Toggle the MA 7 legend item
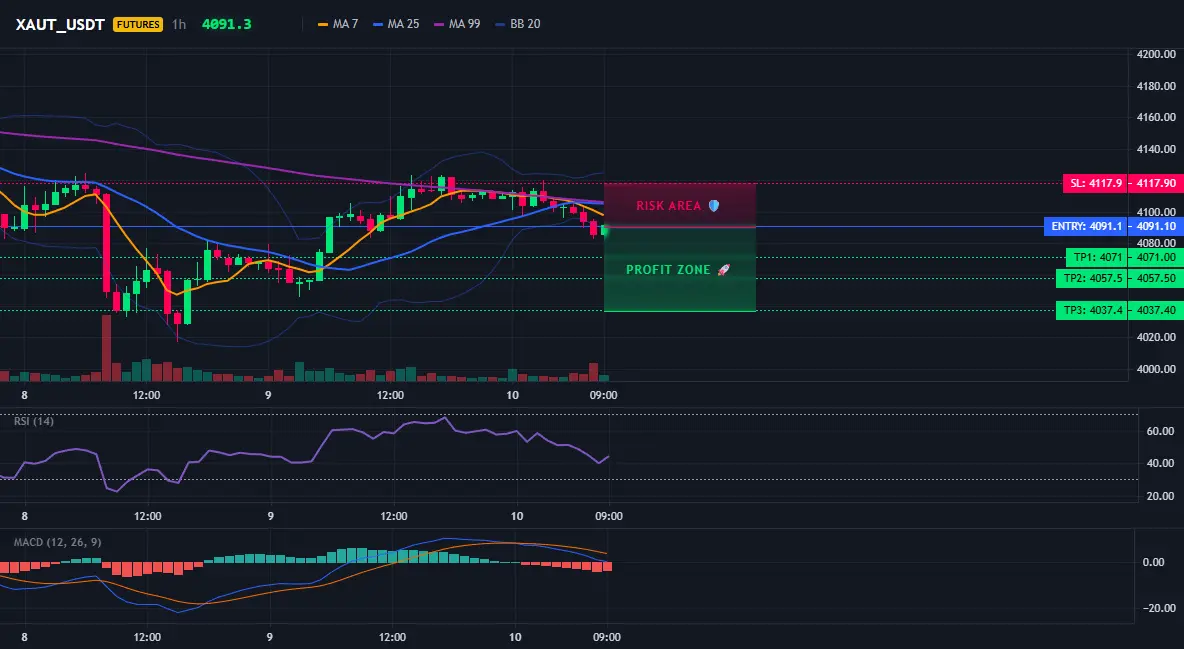The height and width of the screenshot is (649, 1184). tap(338, 24)
